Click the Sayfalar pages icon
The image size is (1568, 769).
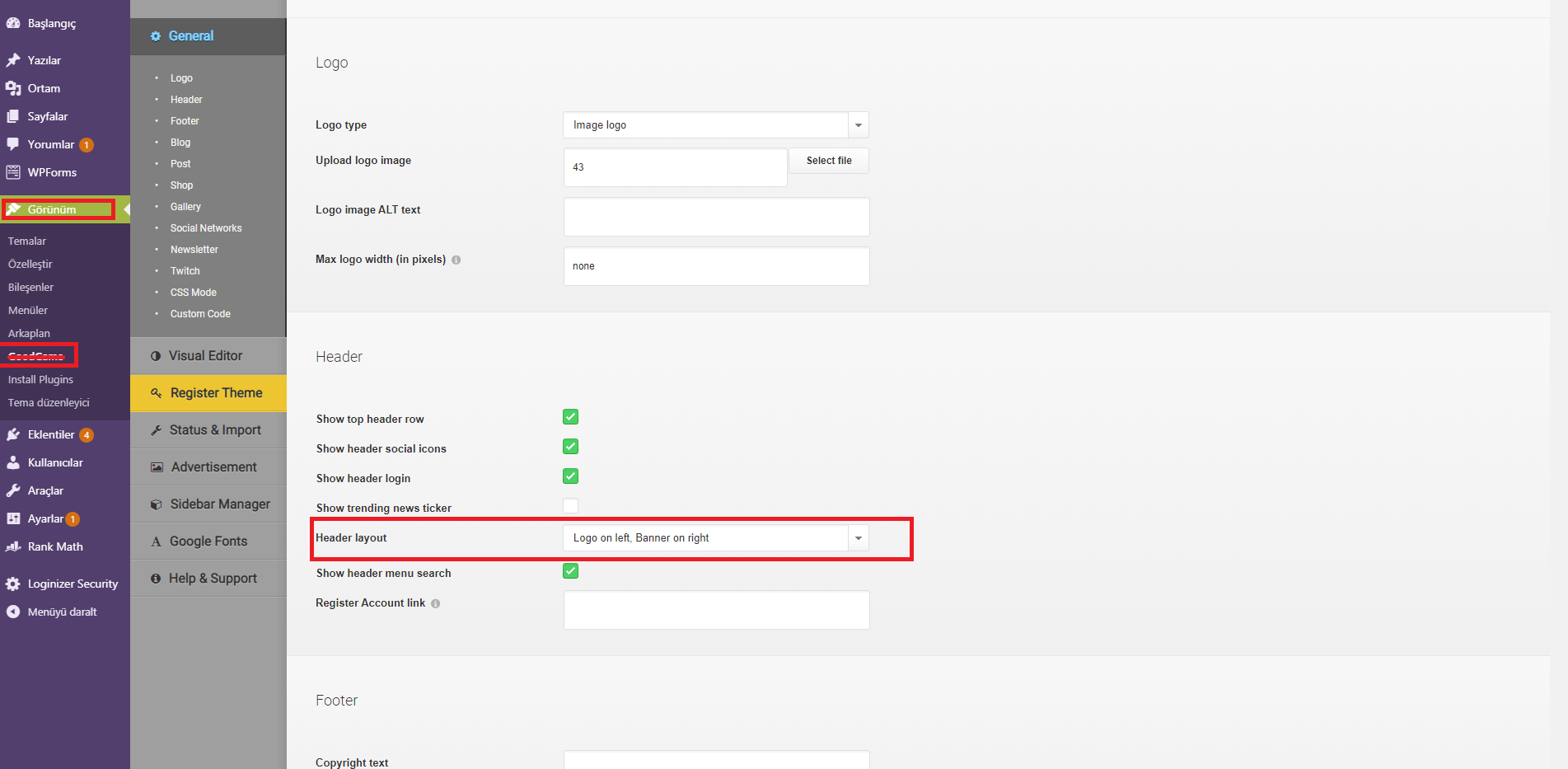point(13,116)
